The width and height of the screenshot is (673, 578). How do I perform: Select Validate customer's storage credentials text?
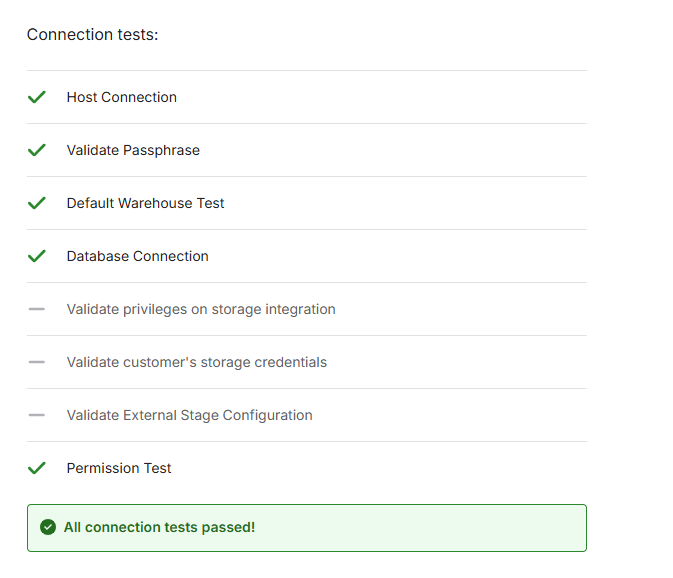click(197, 362)
